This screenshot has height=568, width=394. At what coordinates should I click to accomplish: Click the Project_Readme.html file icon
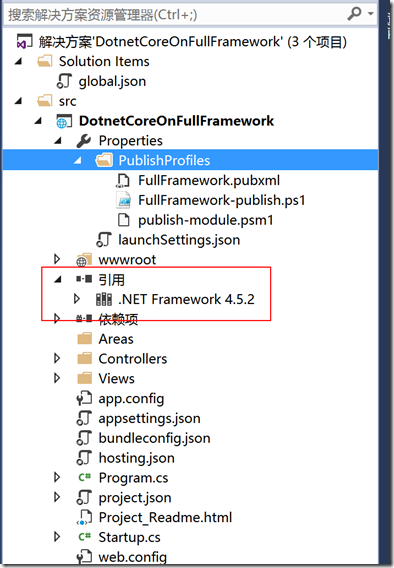pos(84,517)
